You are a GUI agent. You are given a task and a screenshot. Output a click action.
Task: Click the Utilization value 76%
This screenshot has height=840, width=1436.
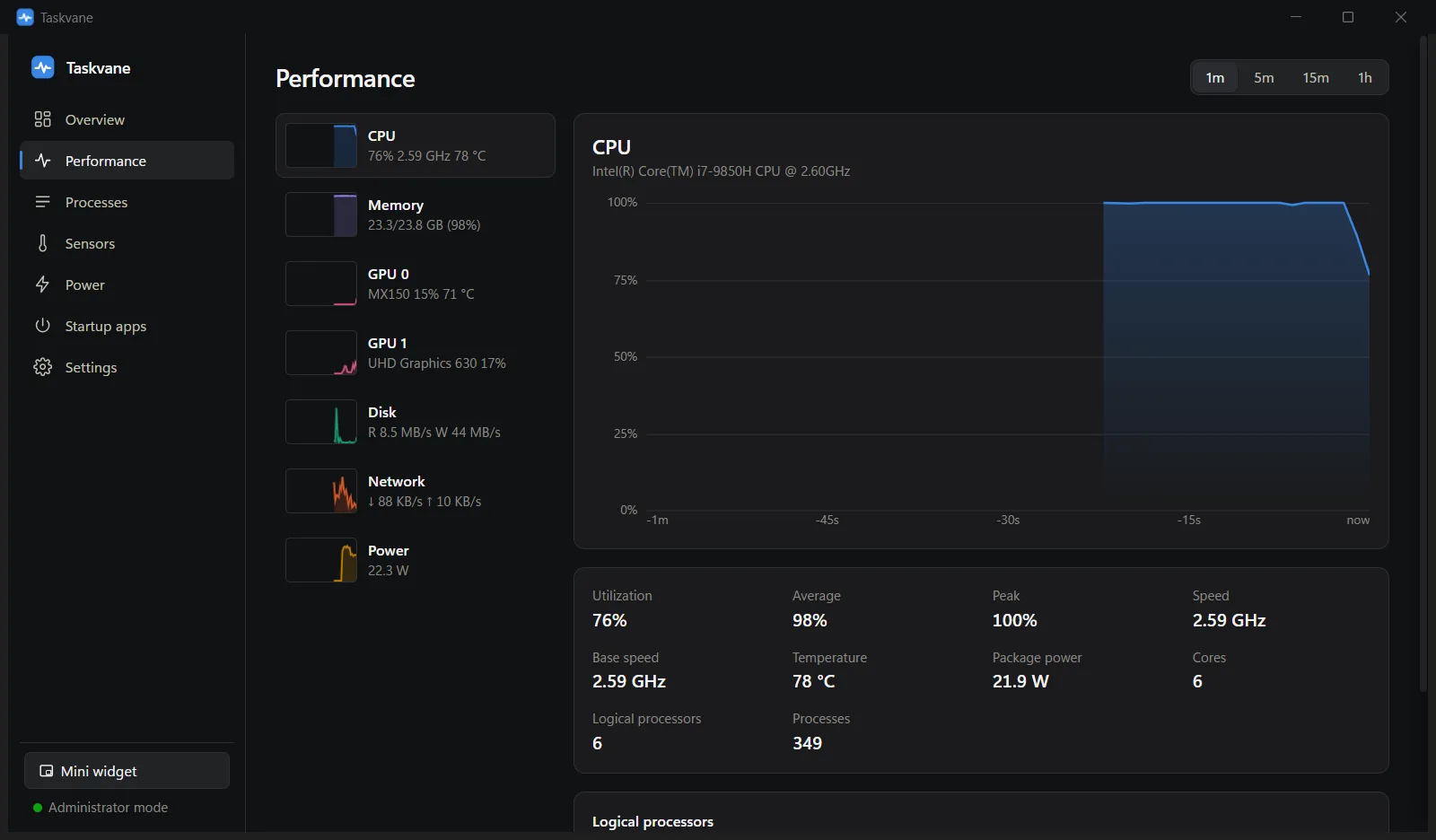coord(609,620)
